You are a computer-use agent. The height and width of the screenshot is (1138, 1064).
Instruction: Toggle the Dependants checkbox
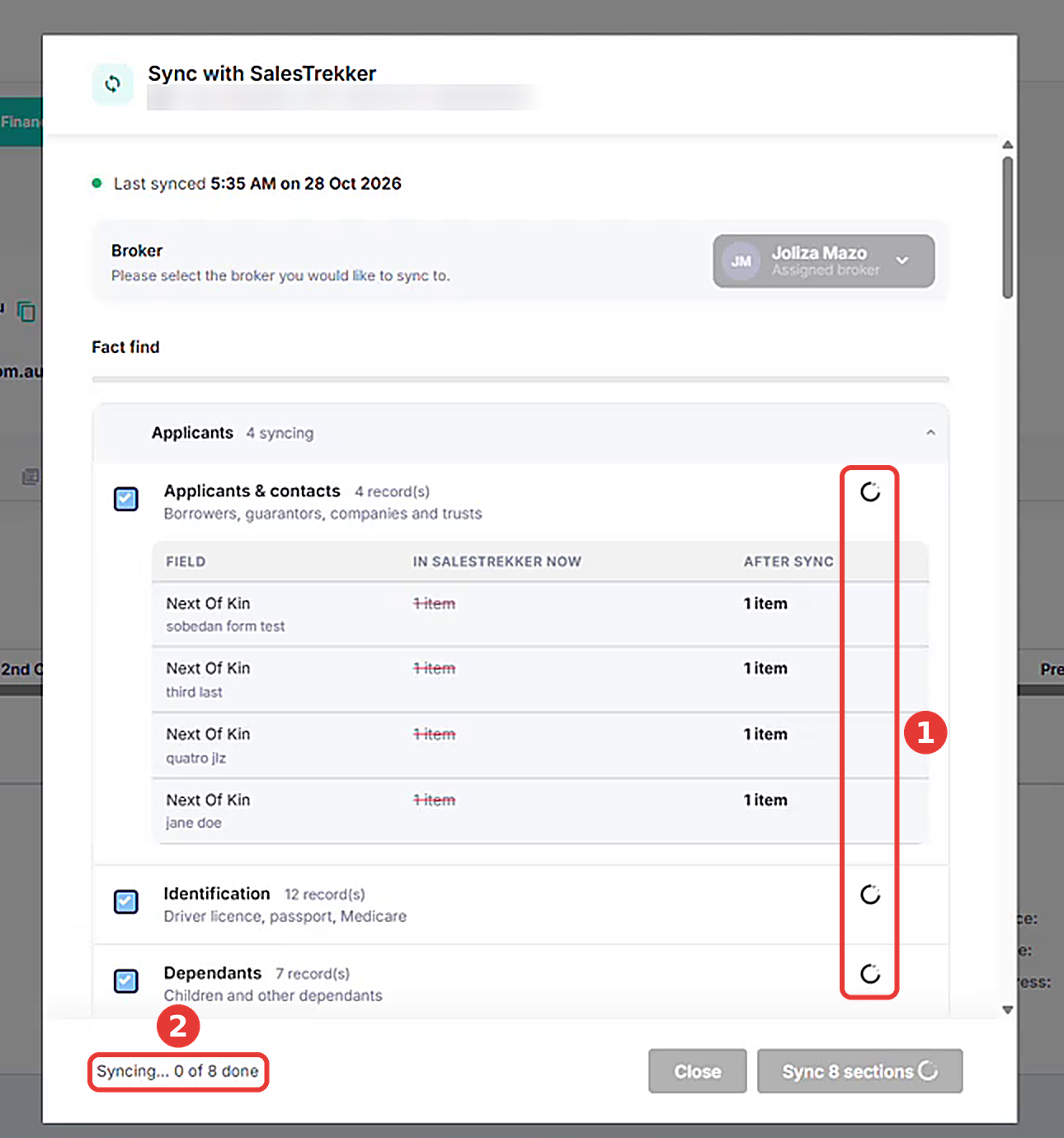tap(126, 981)
